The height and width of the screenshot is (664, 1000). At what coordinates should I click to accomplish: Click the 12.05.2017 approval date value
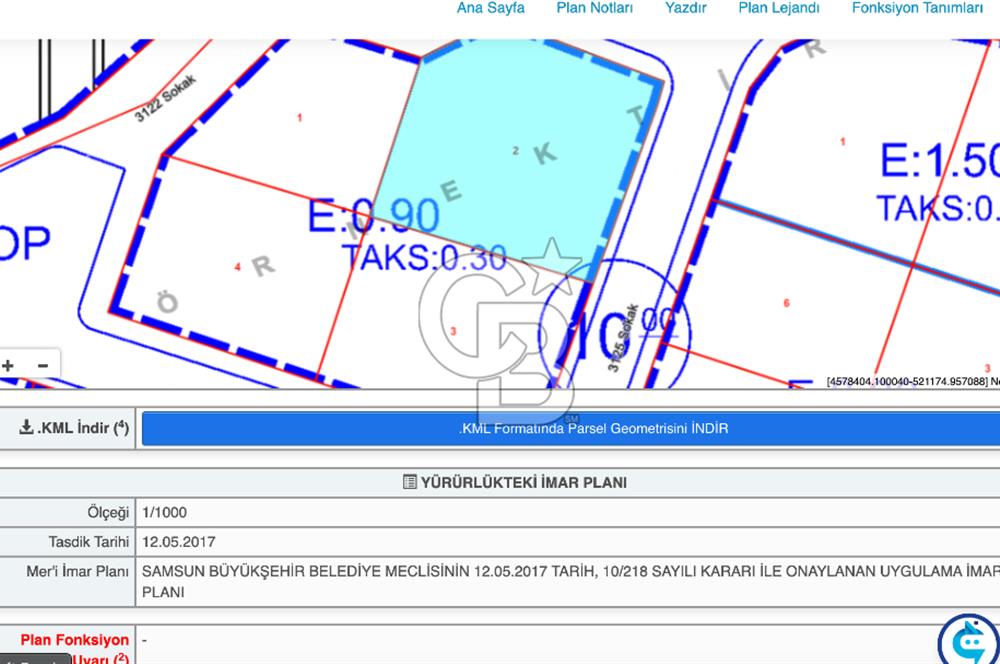click(179, 542)
